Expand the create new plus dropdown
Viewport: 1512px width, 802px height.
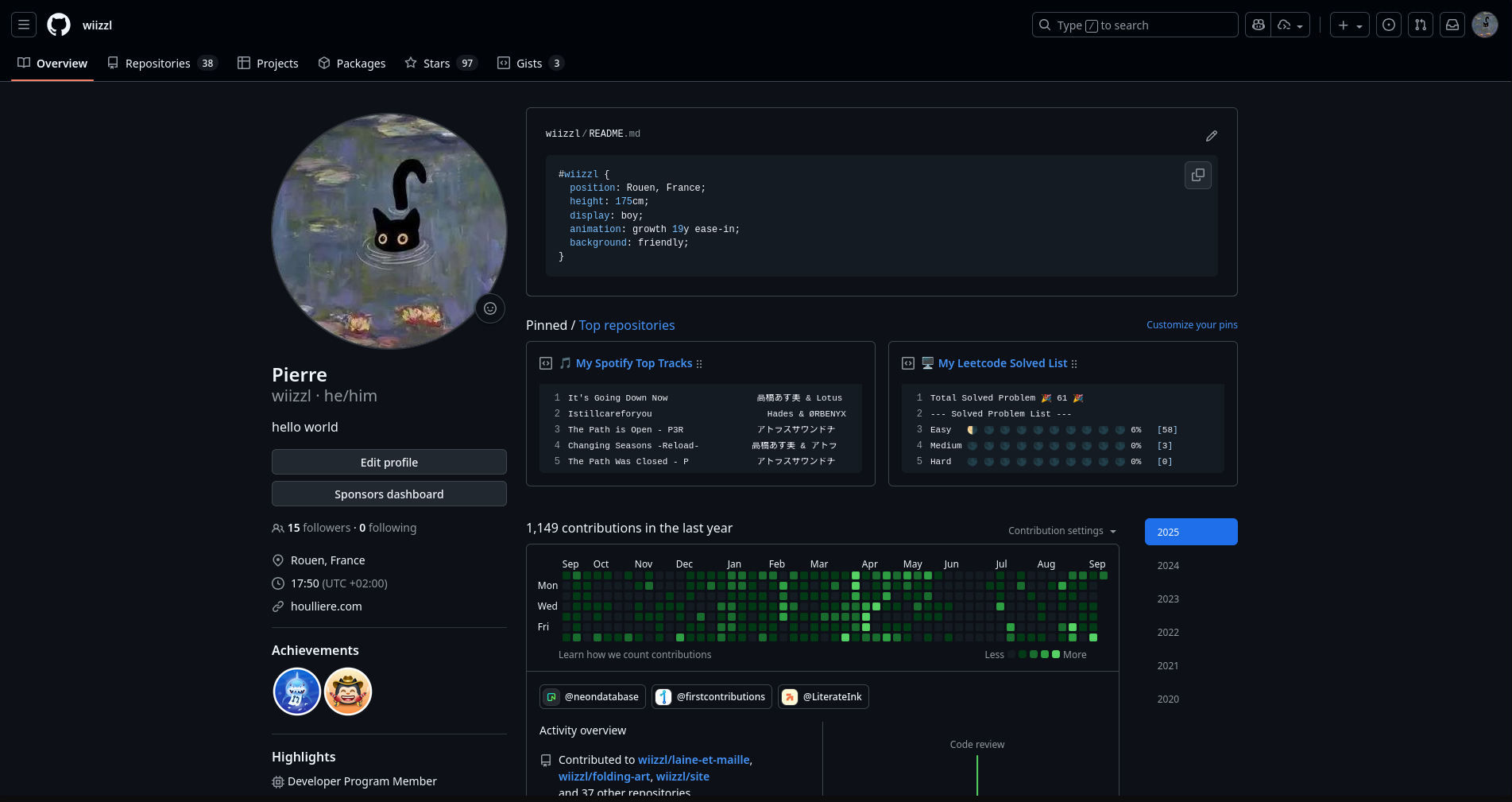pos(1349,25)
